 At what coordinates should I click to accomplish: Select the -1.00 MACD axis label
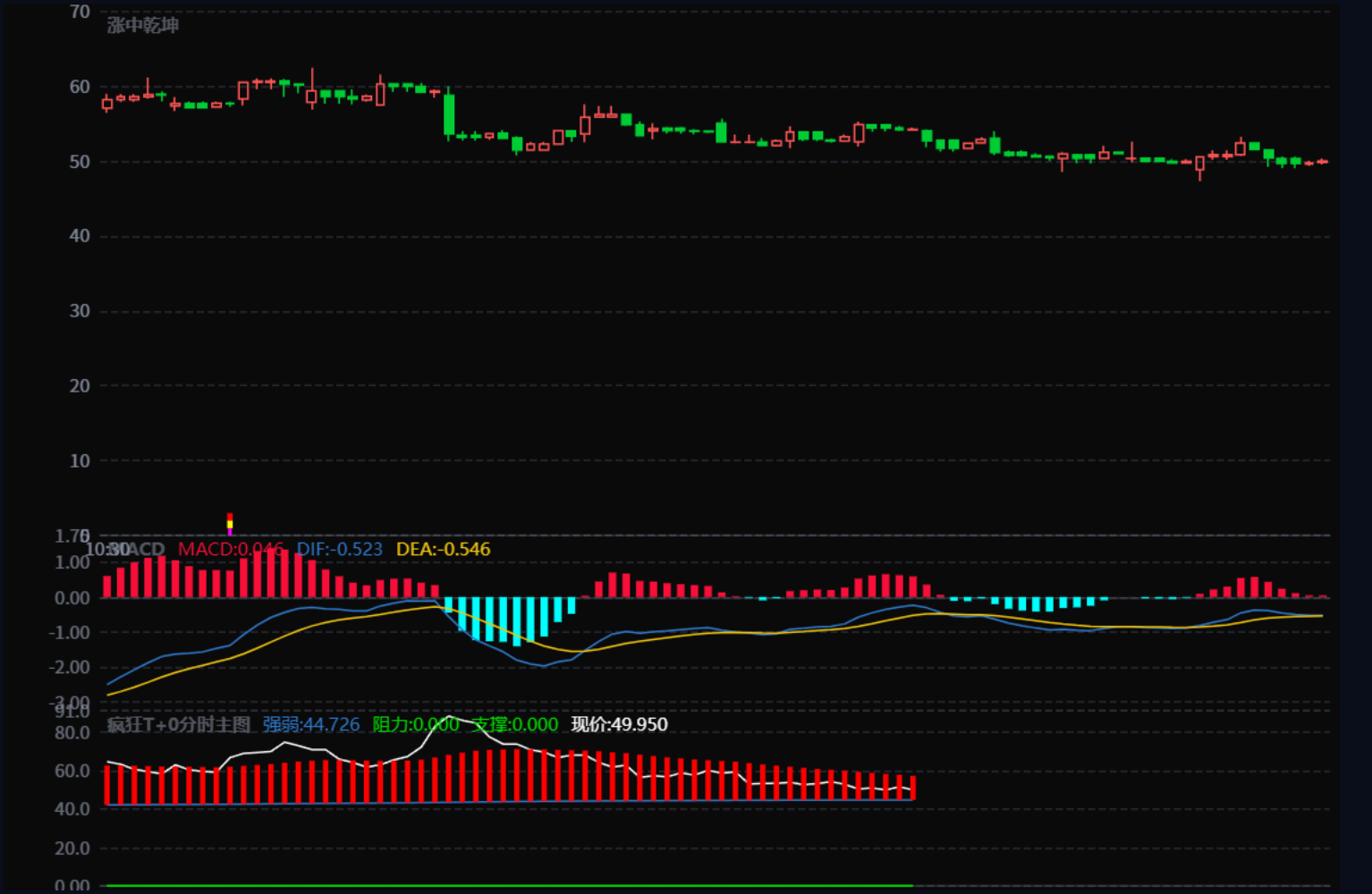pos(70,632)
